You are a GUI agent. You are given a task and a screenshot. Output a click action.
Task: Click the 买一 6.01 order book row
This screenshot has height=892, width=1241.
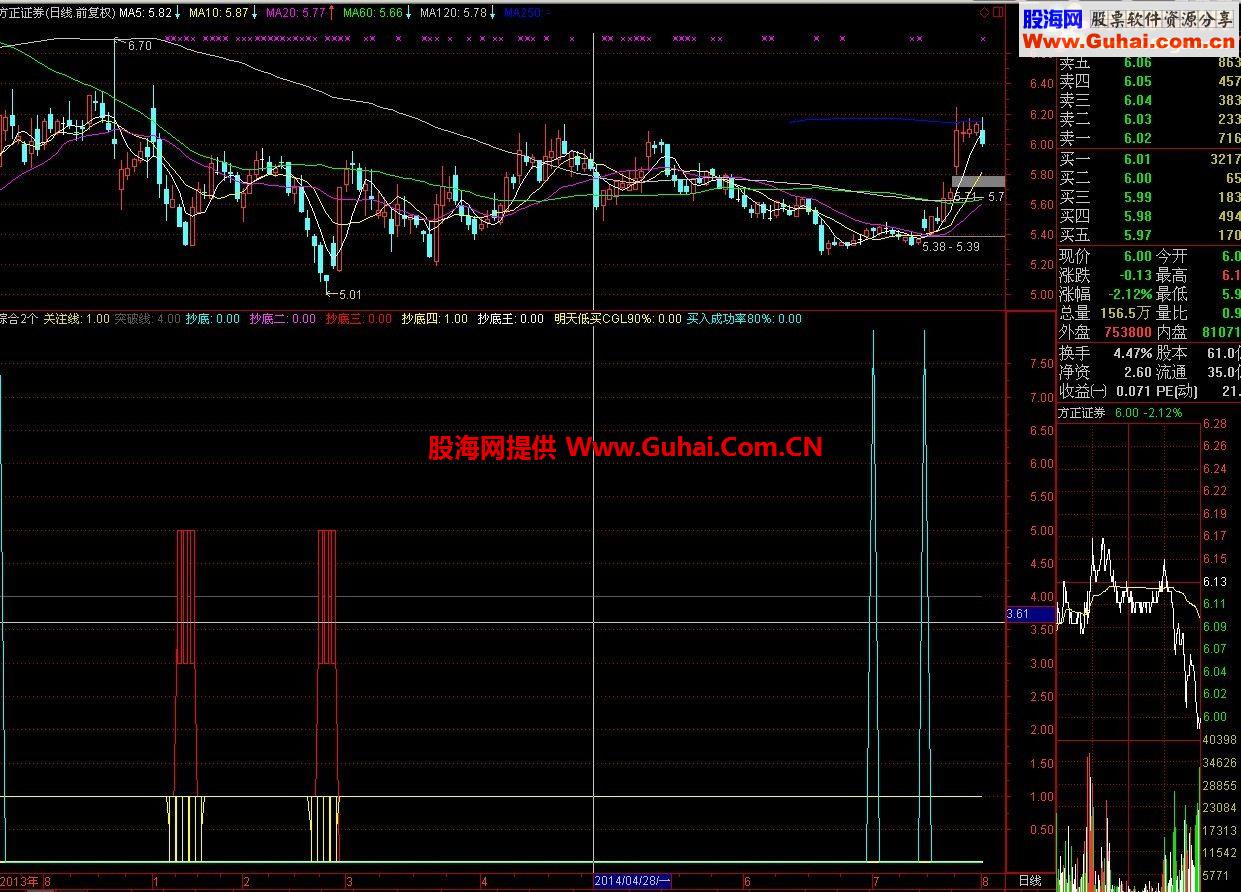coord(1148,159)
